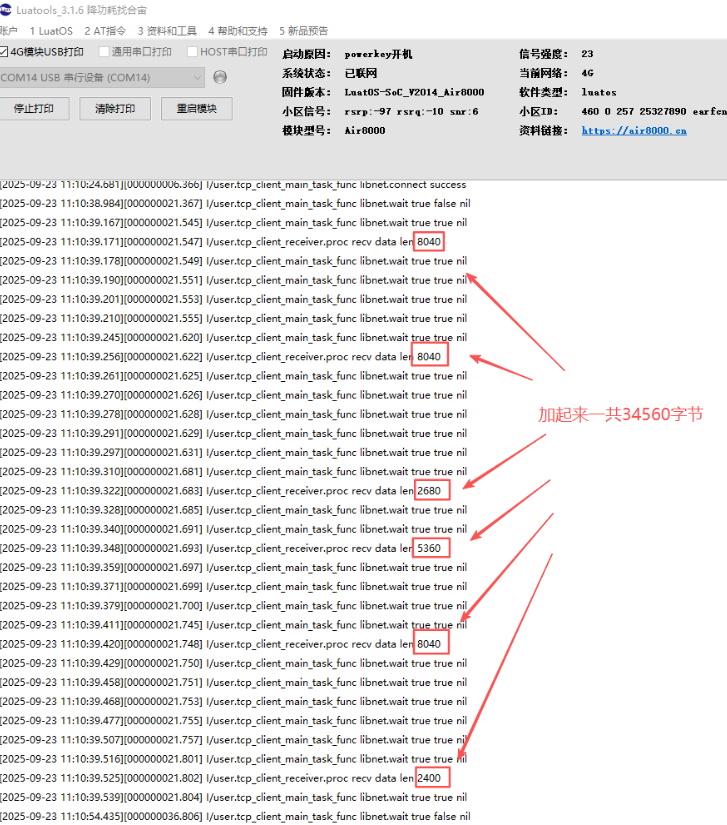The image size is (727, 825).
Task: Open the 2 AT指令 menu
Action: (x=105, y=31)
